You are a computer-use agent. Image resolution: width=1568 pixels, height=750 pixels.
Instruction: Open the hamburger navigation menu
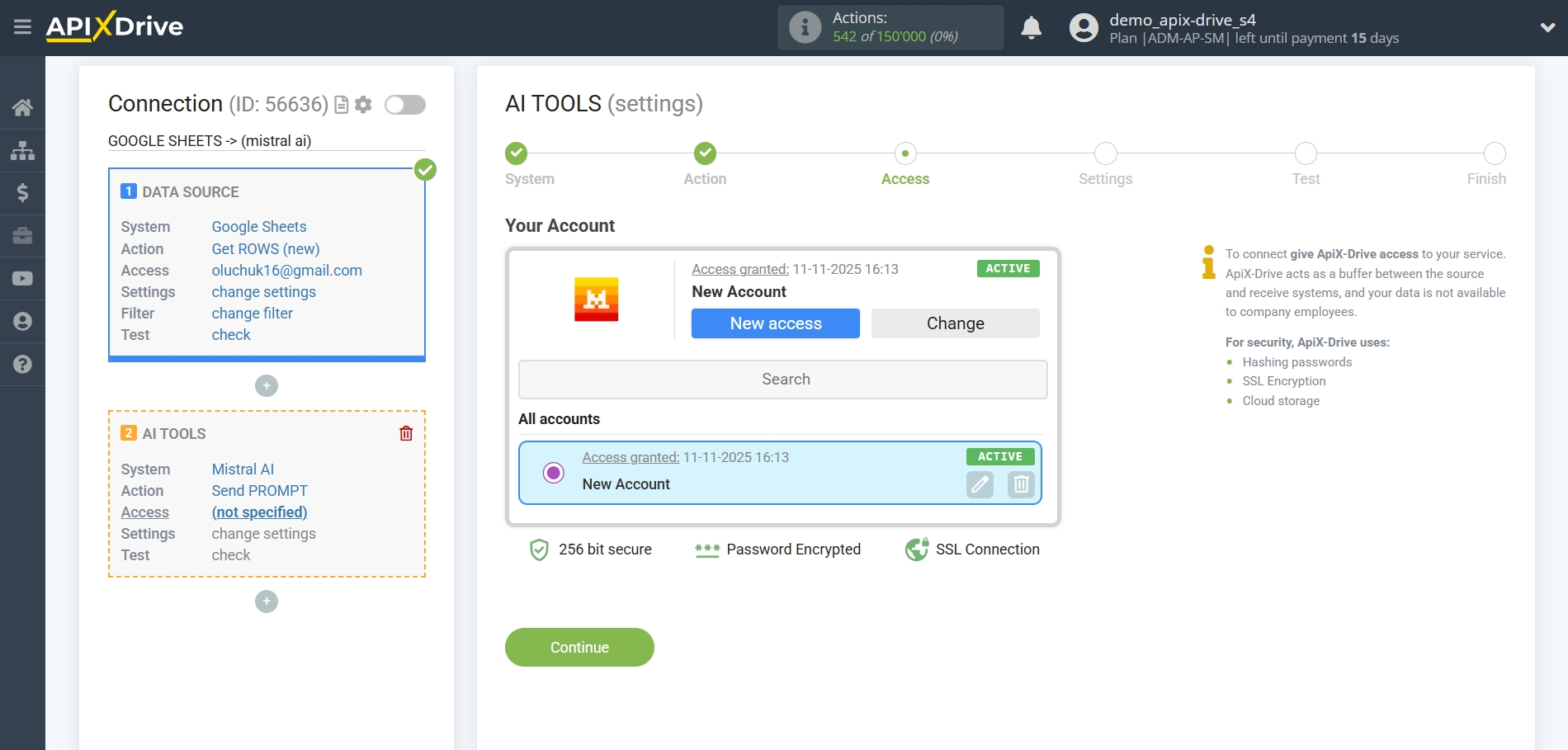(x=22, y=27)
